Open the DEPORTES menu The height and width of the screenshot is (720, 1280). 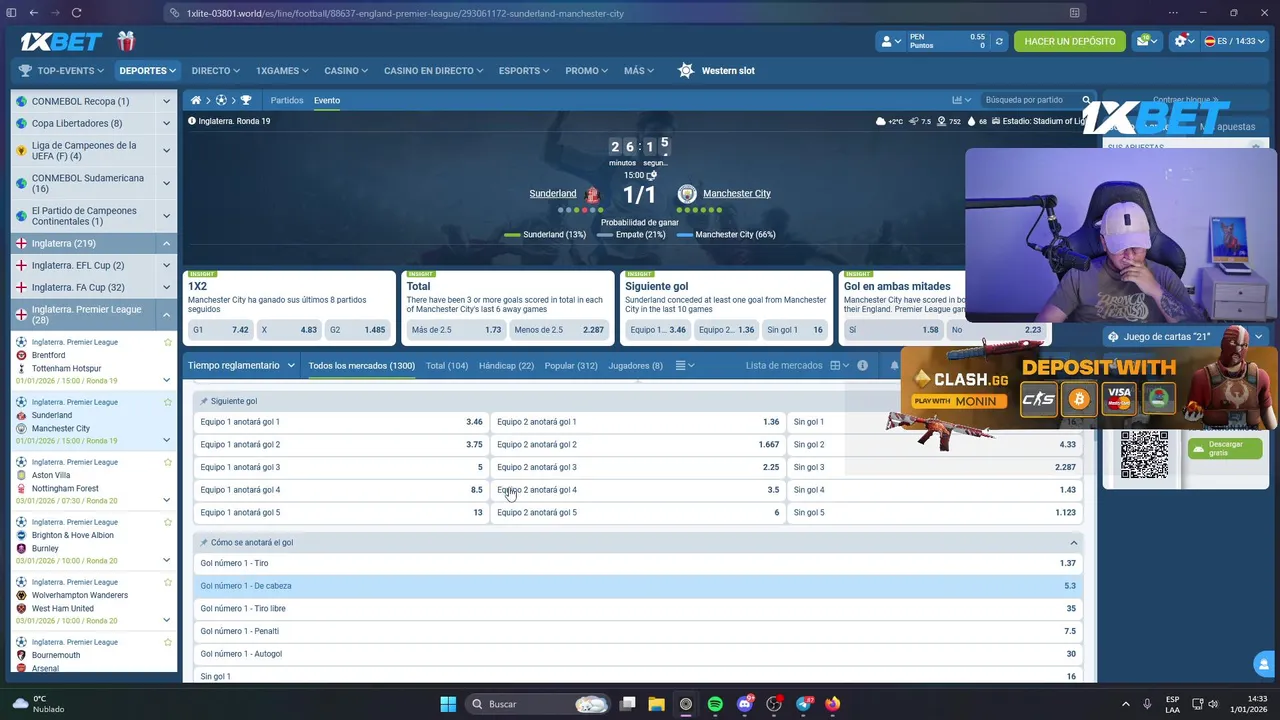(147, 71)
